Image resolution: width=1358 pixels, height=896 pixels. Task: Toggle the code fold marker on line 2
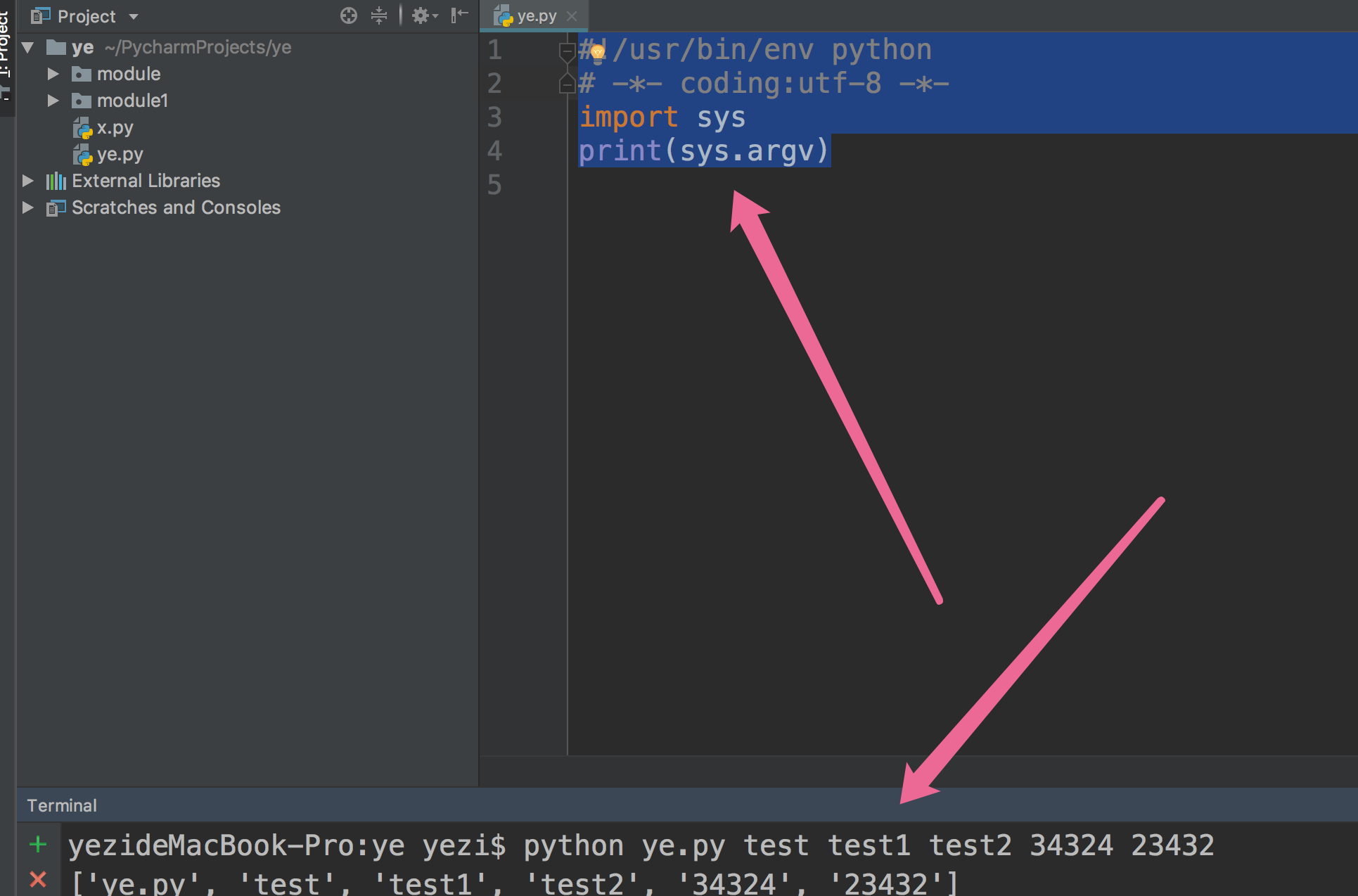pyautogui.click(x=566, y=85)
